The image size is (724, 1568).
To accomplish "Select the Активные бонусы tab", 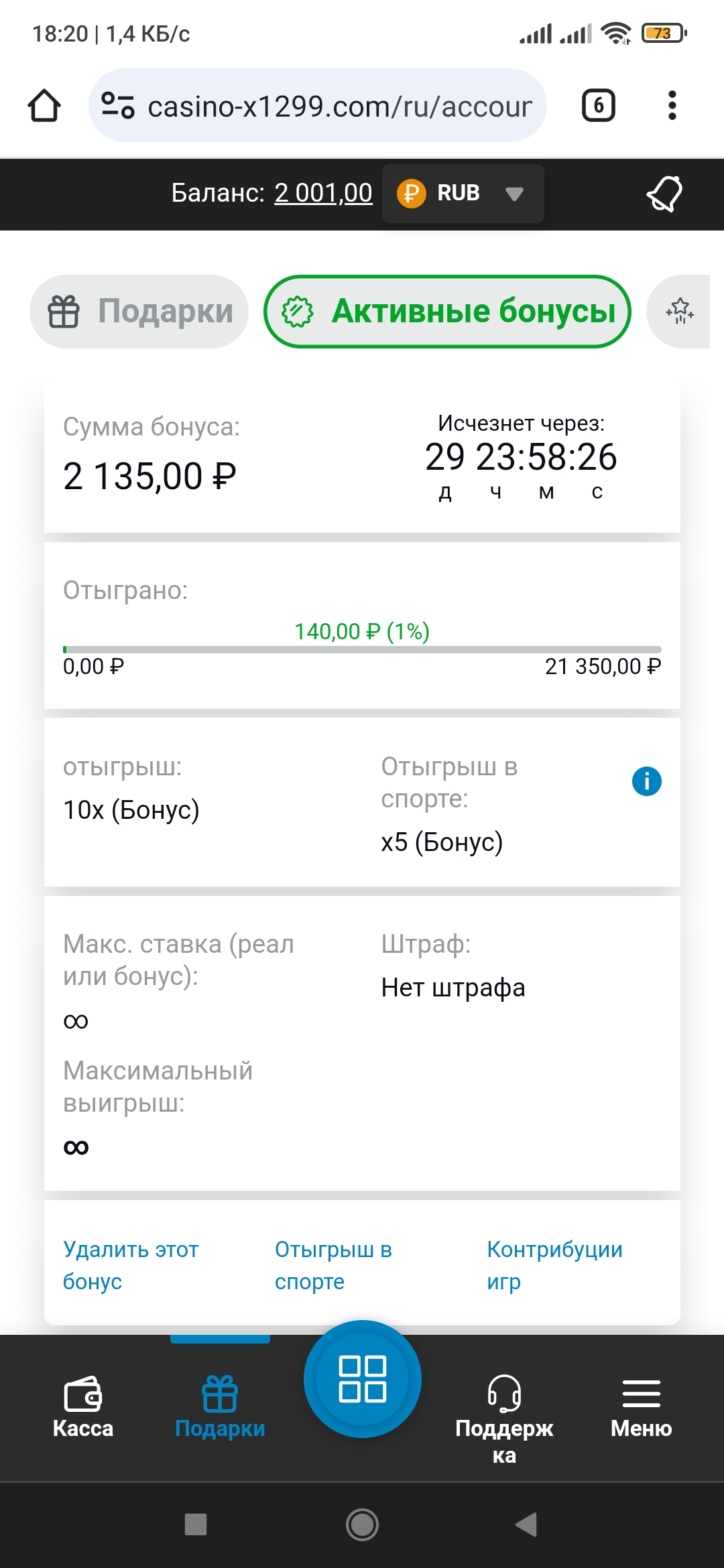I will click(448, 312).
